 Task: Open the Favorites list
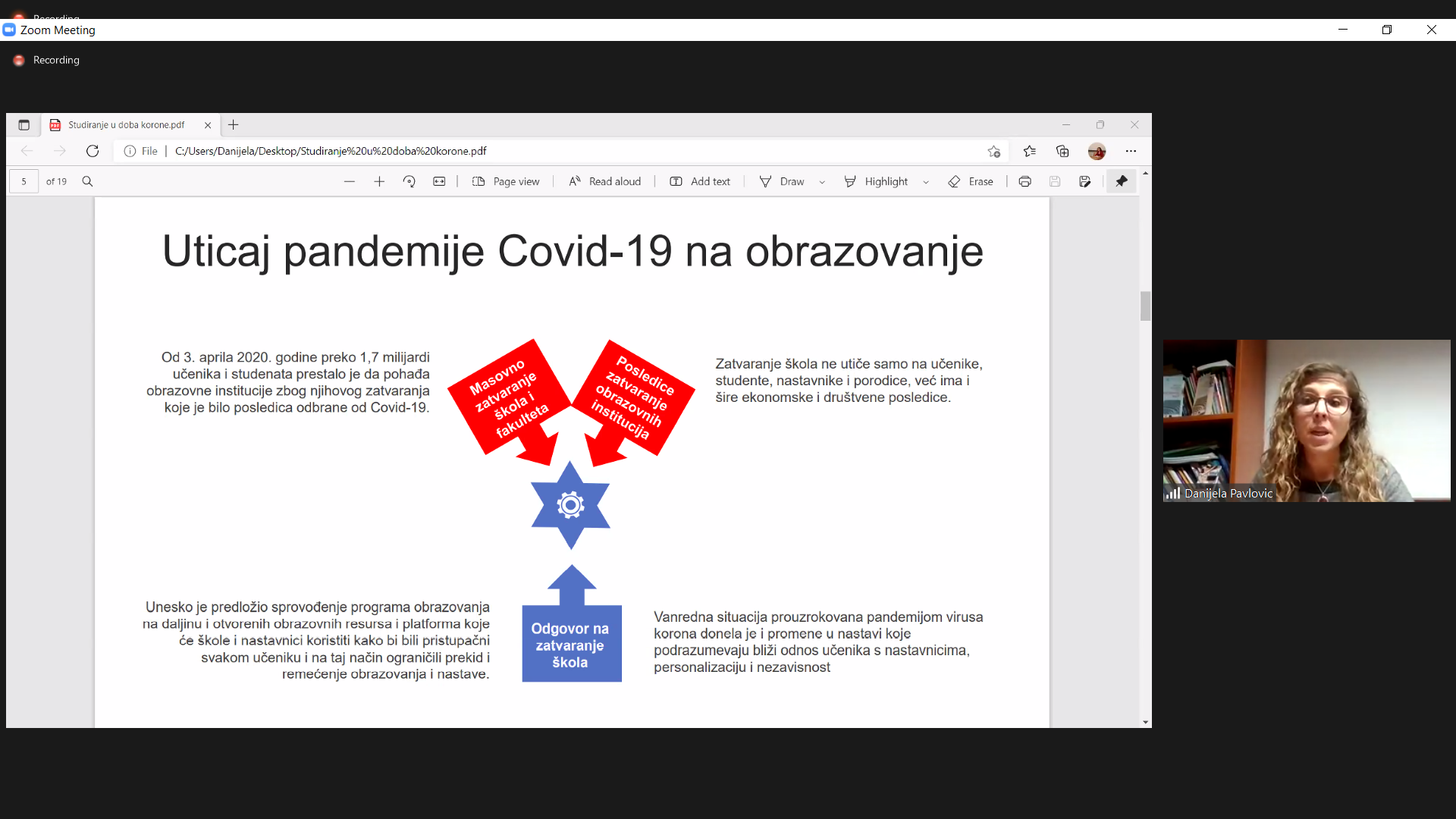point(1029,151)
